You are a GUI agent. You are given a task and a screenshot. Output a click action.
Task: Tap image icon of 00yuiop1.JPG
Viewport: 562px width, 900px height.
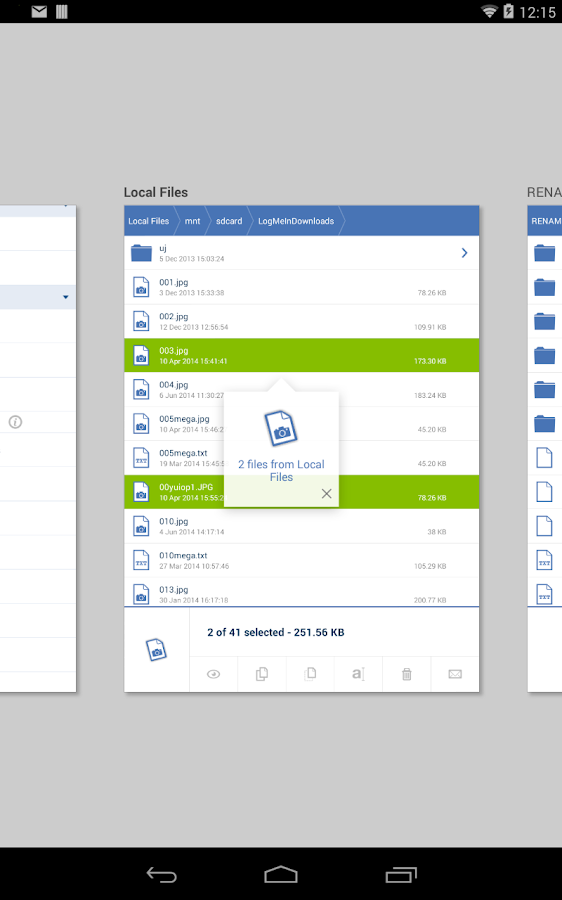141,492
